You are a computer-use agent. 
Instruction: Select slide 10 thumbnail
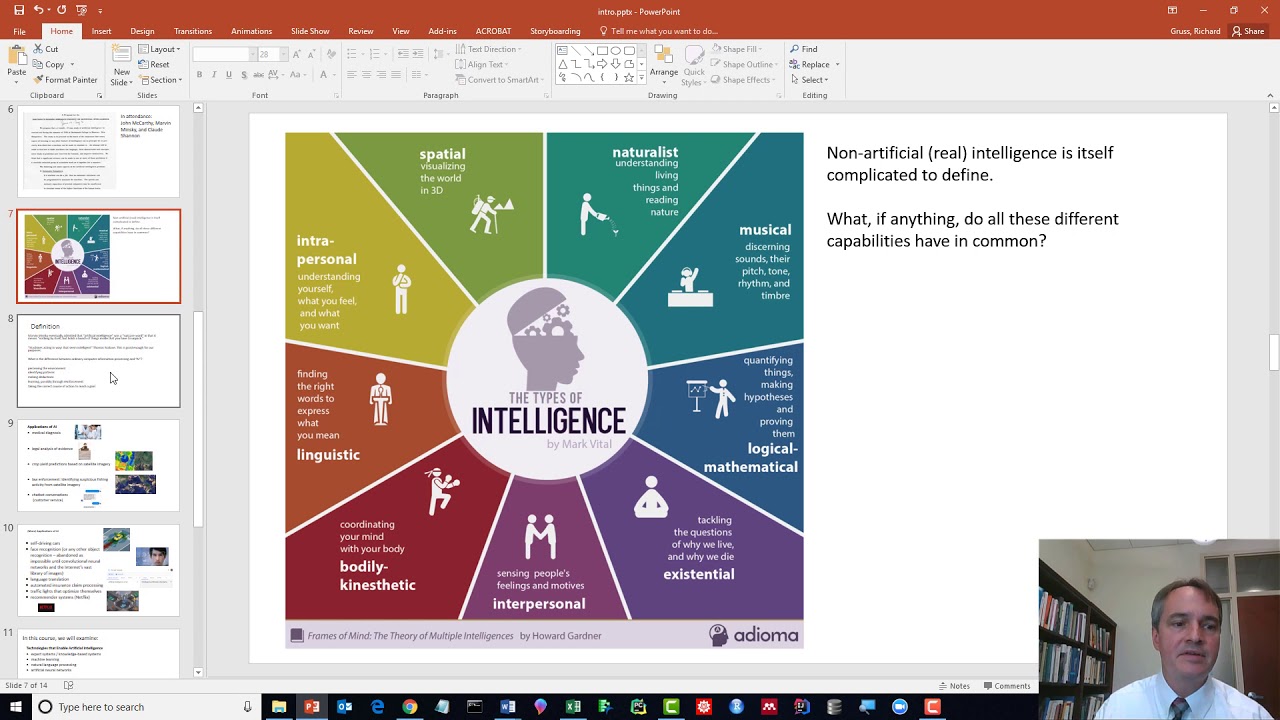pyautogui.click(x=99, y=571)
